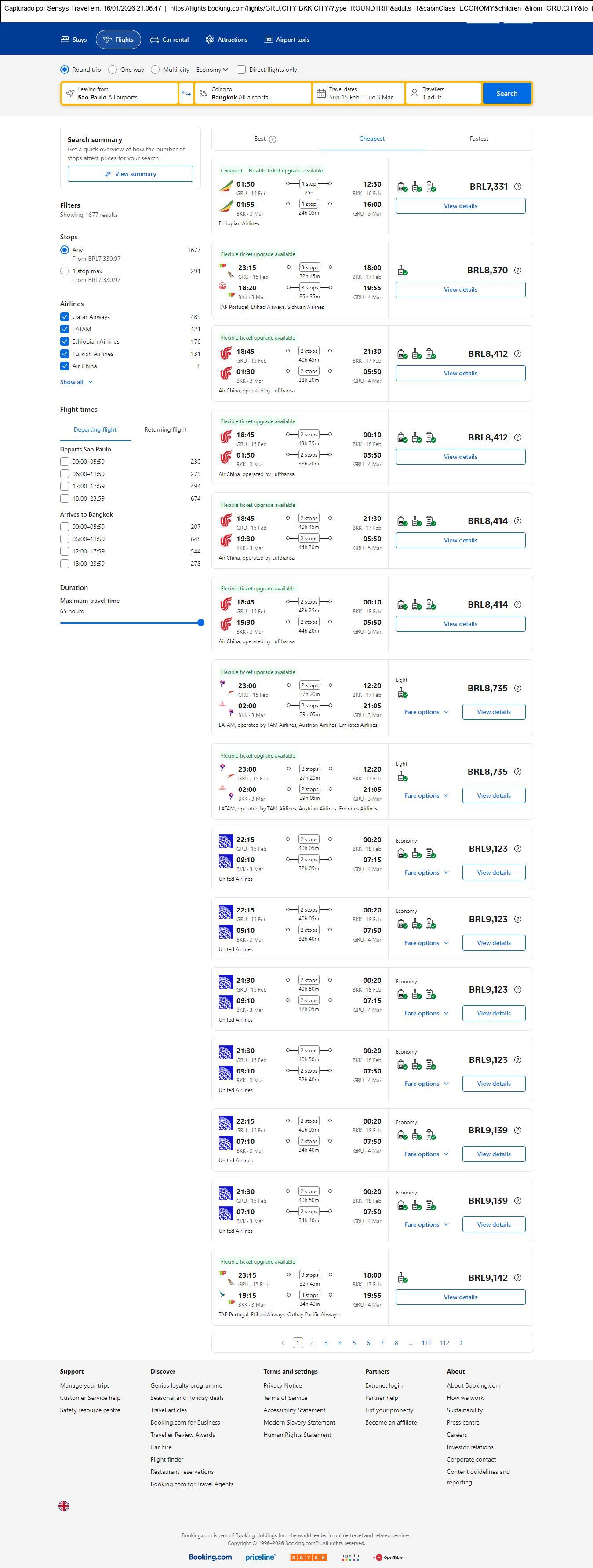Expand Fare options for the BRL8,735 LATAM flight
593x1568 pixels.
tap(426, 712)
